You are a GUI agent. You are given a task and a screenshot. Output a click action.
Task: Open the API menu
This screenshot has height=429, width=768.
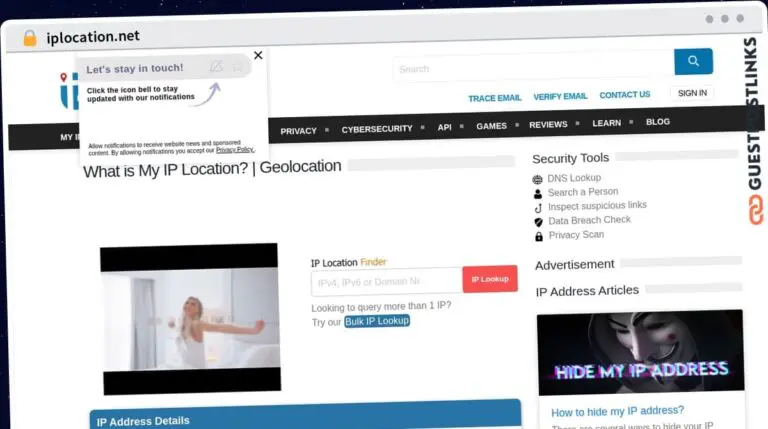coord(444,127)
